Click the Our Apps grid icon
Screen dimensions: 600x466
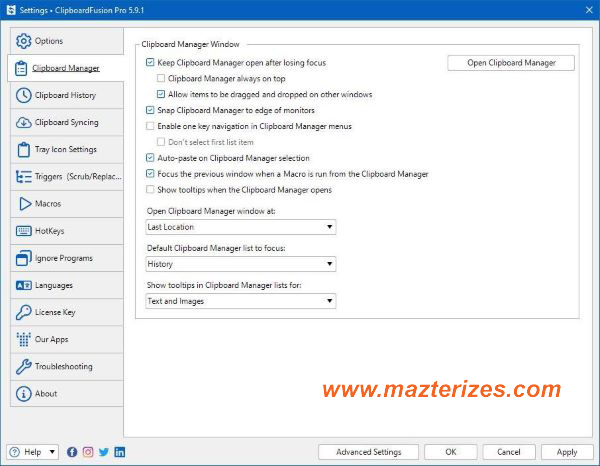[23, 339]
